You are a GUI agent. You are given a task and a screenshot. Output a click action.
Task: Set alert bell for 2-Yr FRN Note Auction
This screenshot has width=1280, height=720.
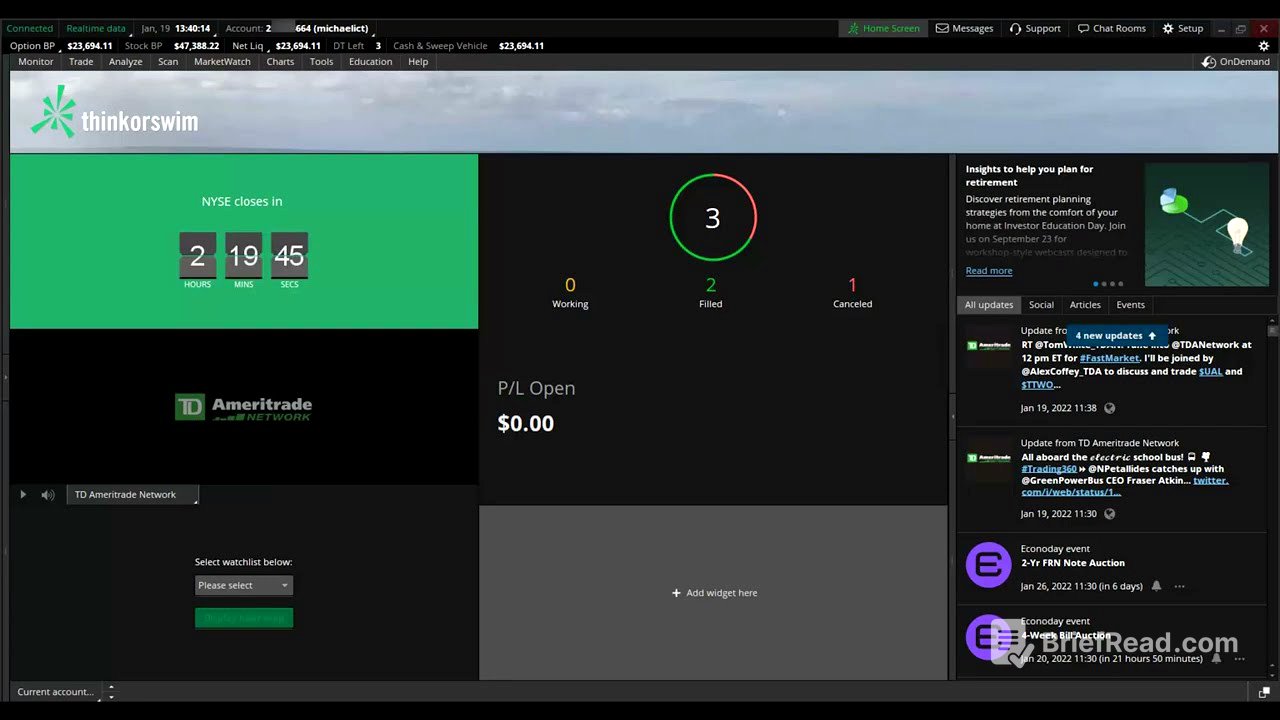click(1156, 586)
